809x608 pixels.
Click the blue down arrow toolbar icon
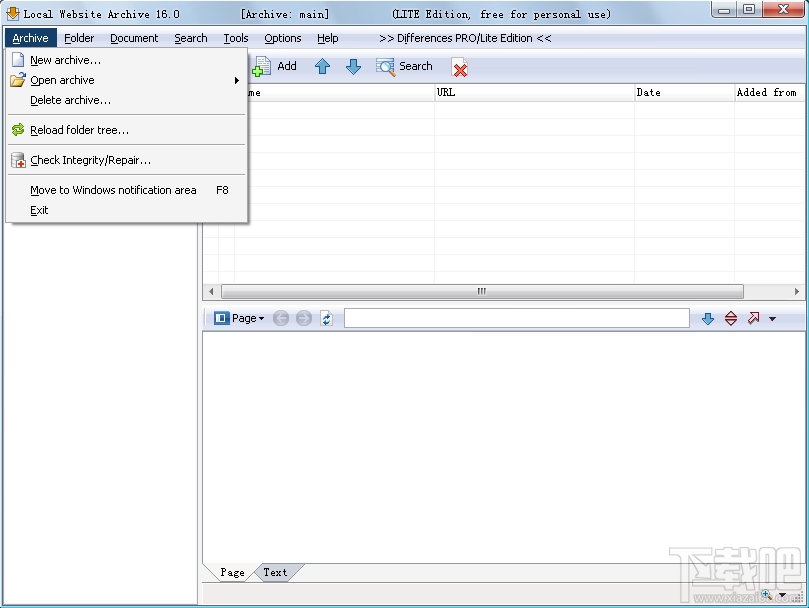click(x=353, y=67)
